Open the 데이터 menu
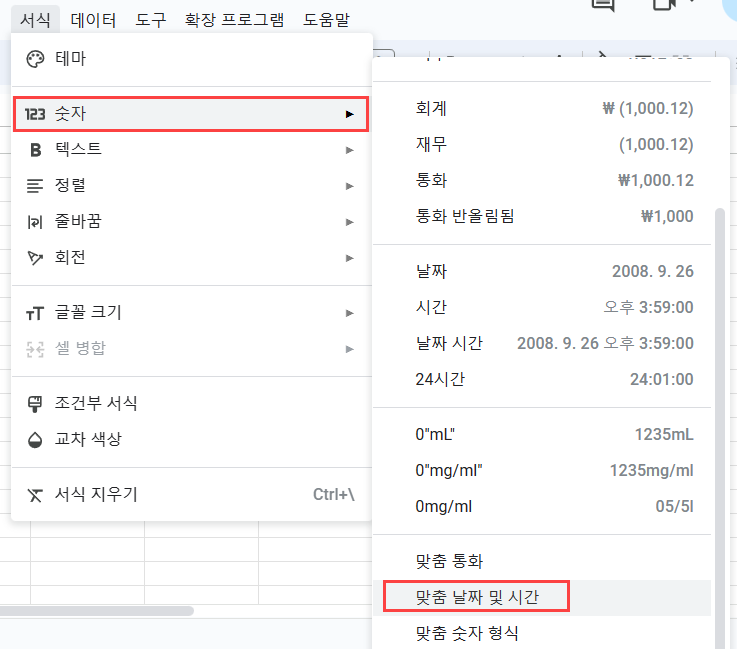This screenshot has height=649, width=737. point(93,20)
